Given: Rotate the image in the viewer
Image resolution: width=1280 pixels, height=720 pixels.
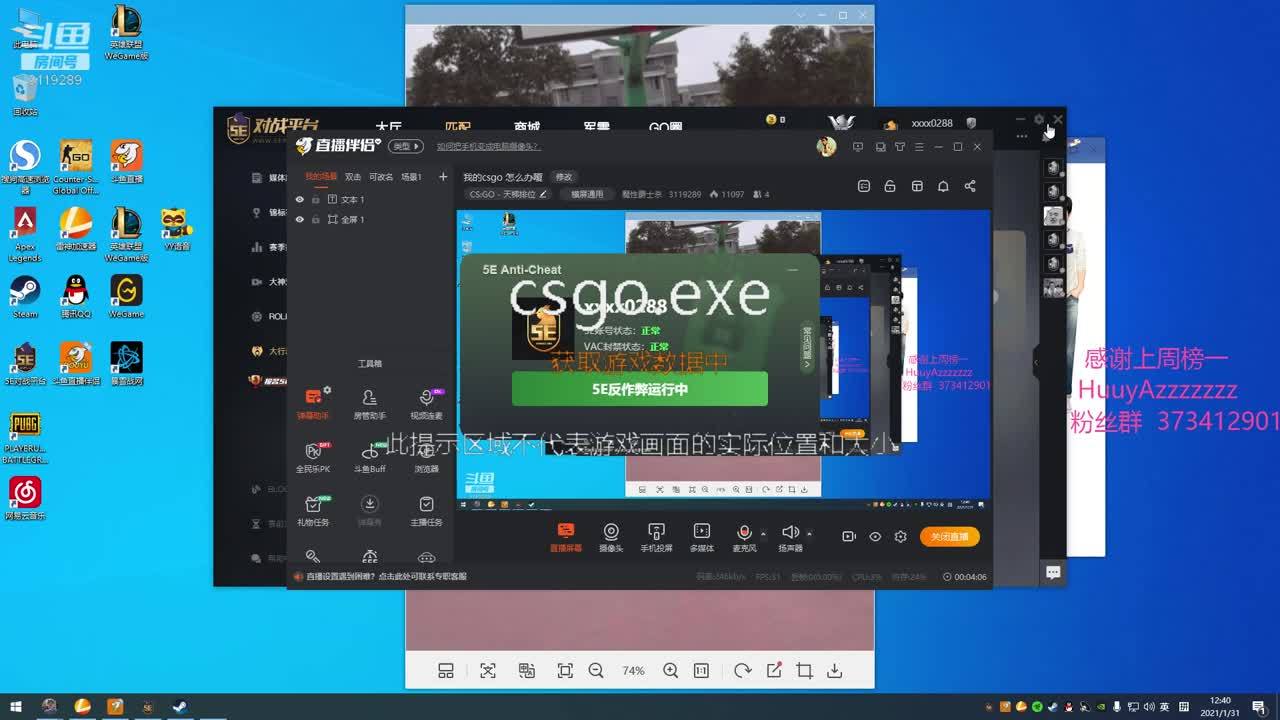Looking at the screenshot, I should coord(742,670).
